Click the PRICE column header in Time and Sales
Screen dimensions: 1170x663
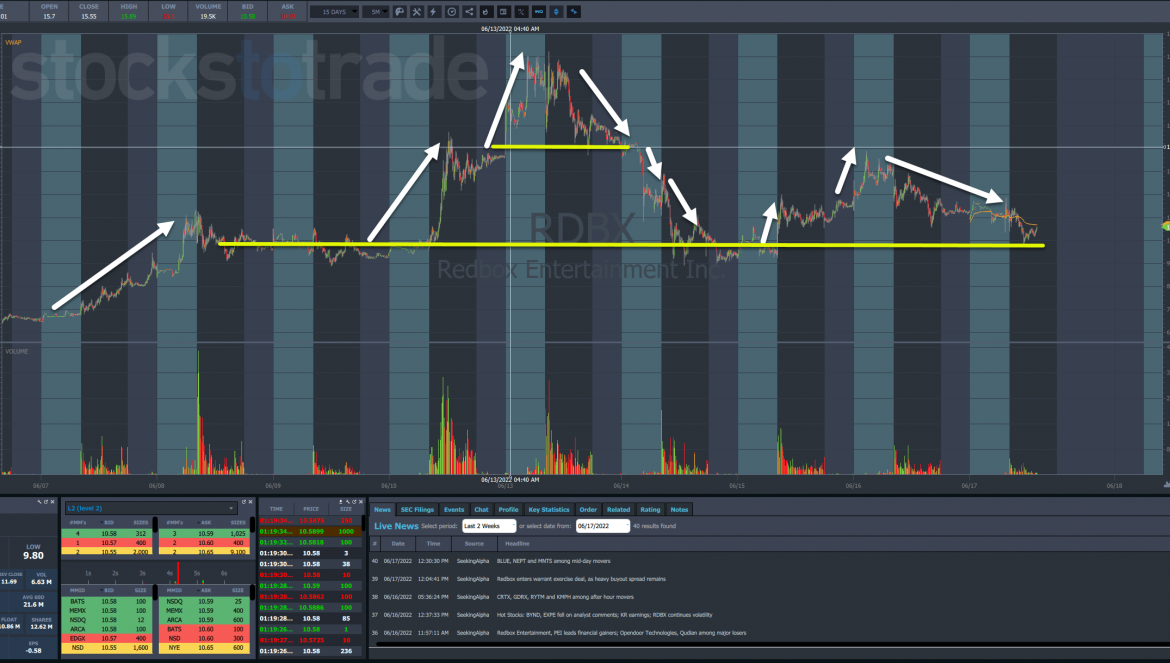[x=311, y=509]
